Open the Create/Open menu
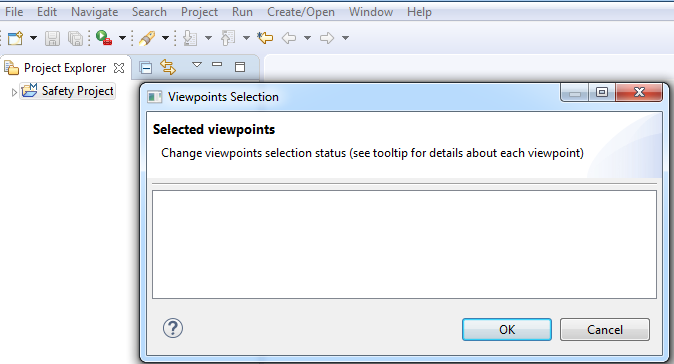This screenshot has width=674, height=364. coord(301,12)
